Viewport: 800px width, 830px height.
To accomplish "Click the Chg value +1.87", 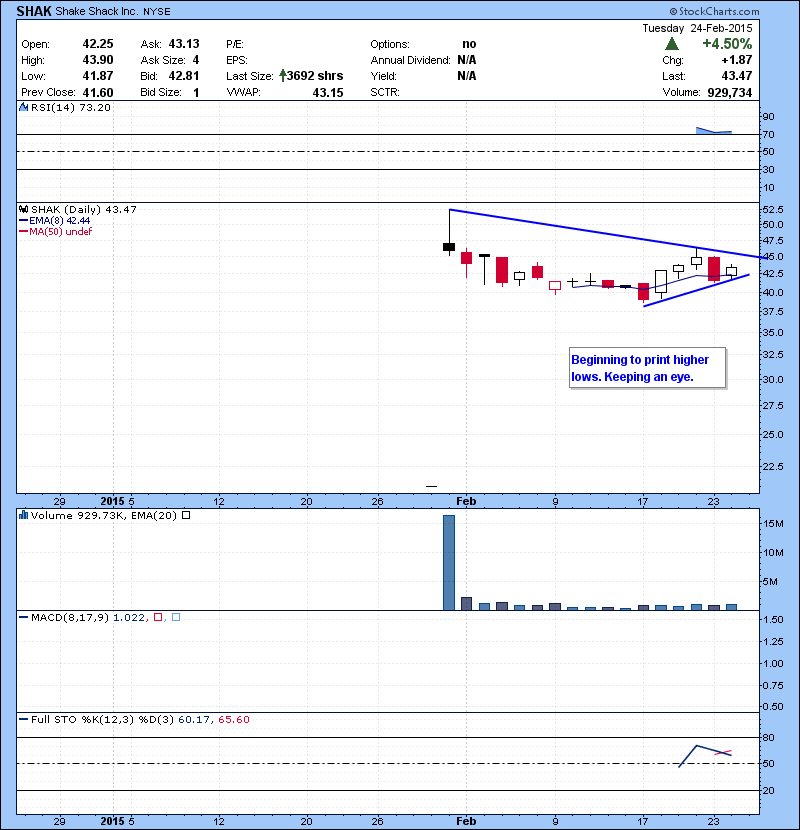I will pos(737,60).
